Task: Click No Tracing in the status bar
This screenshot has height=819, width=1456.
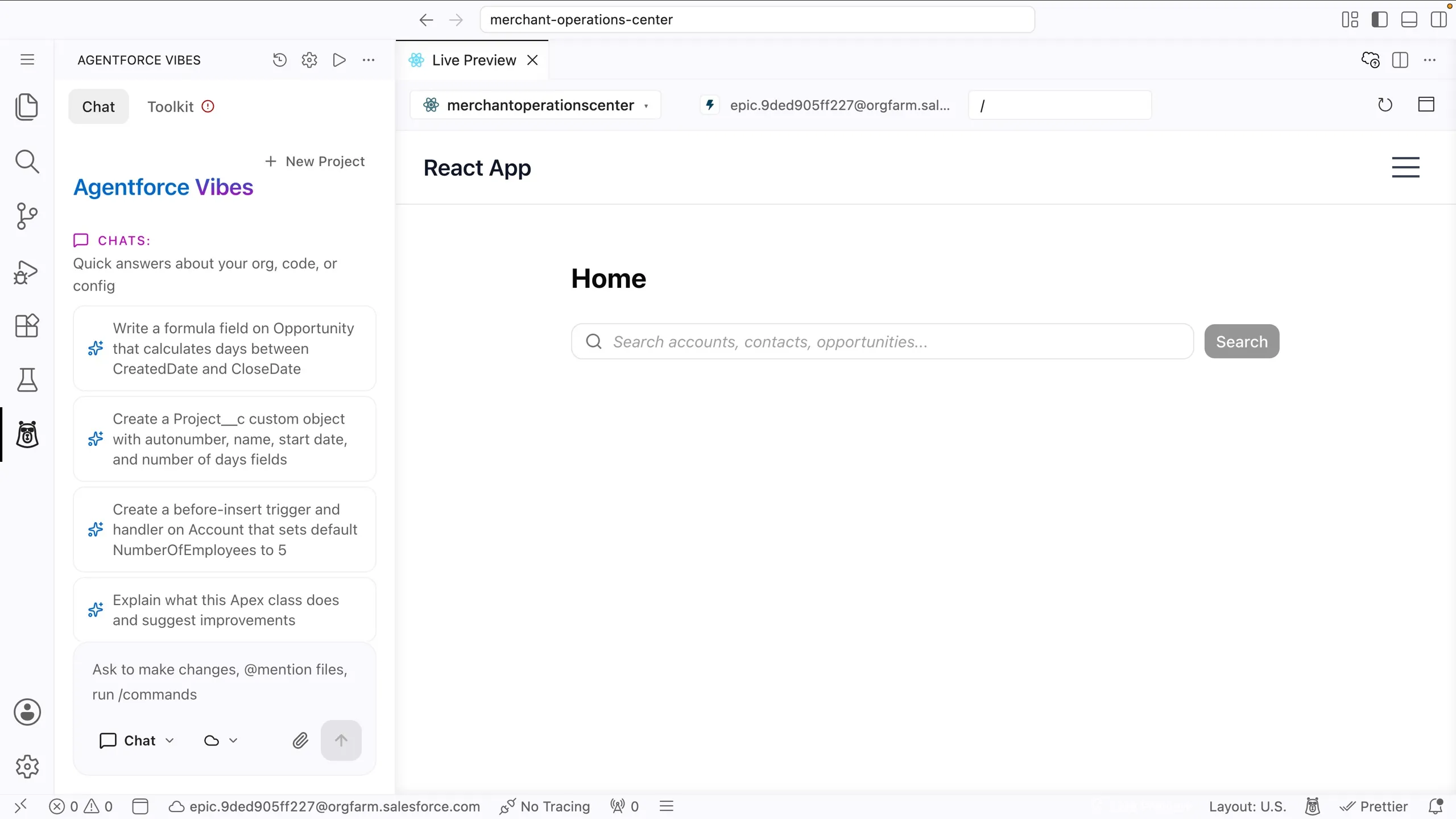Action: [545, 806]
